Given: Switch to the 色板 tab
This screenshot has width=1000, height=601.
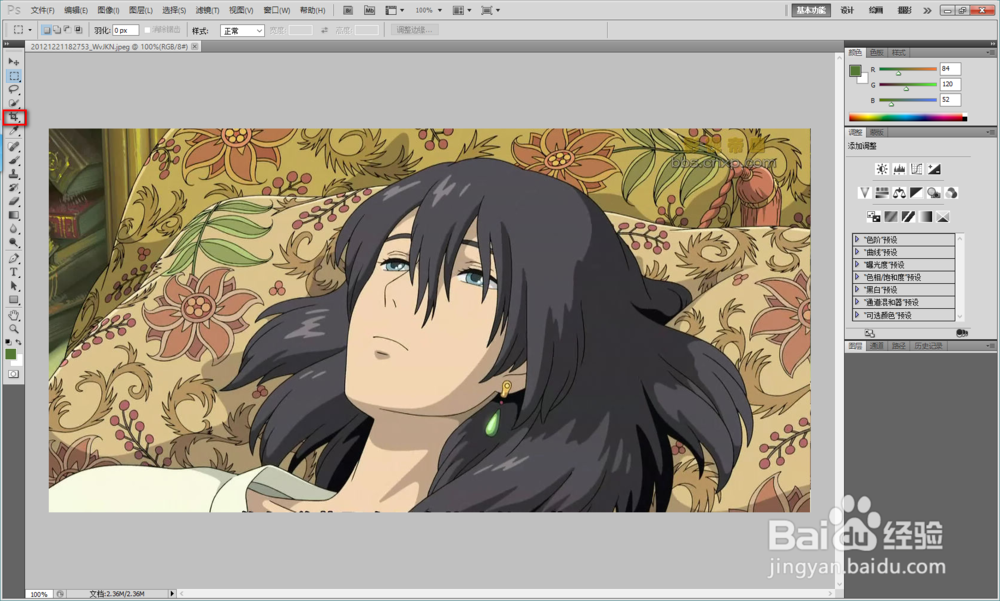Looking at the screenshot, I should pyautogui.click(x=877, y=52).
